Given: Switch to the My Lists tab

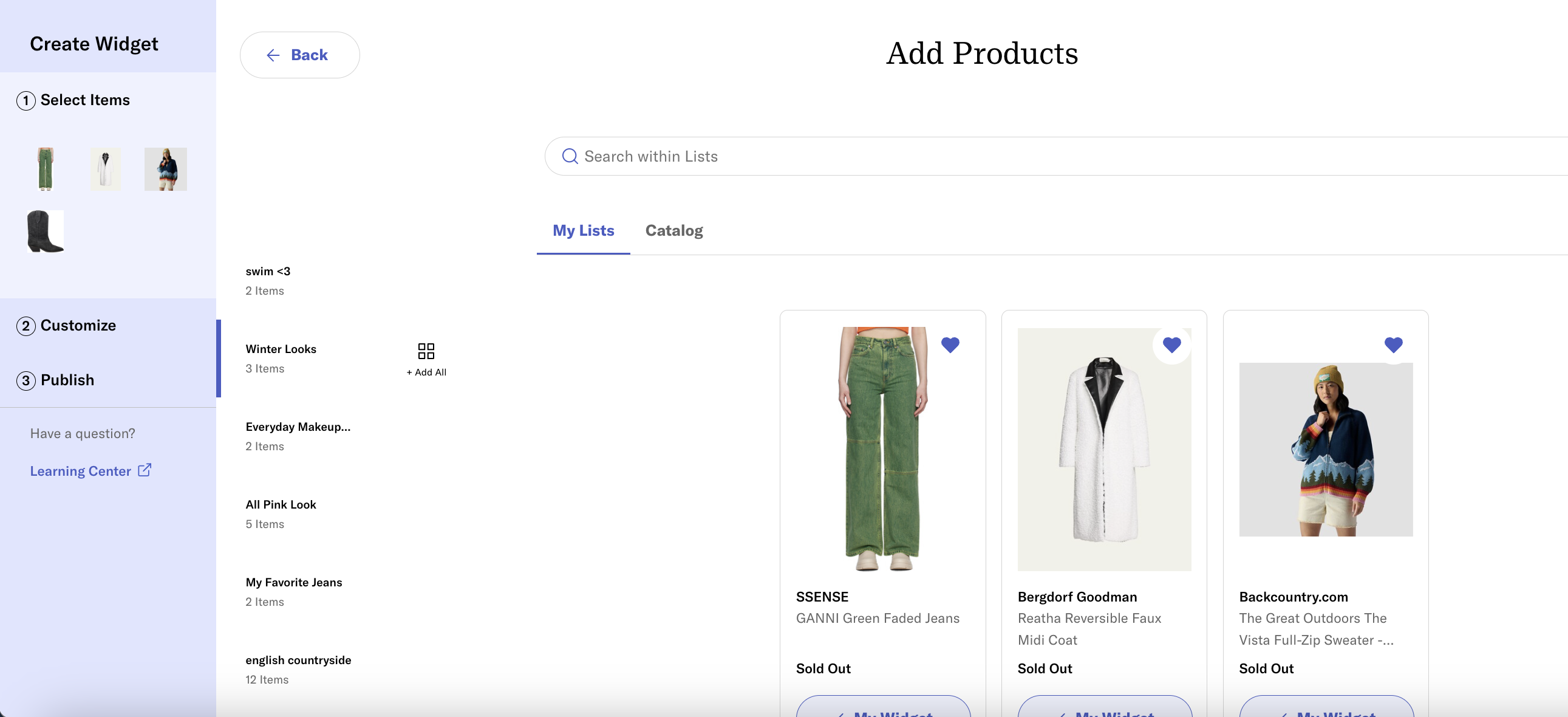Looking at the screenshot, I should [583, 230].
